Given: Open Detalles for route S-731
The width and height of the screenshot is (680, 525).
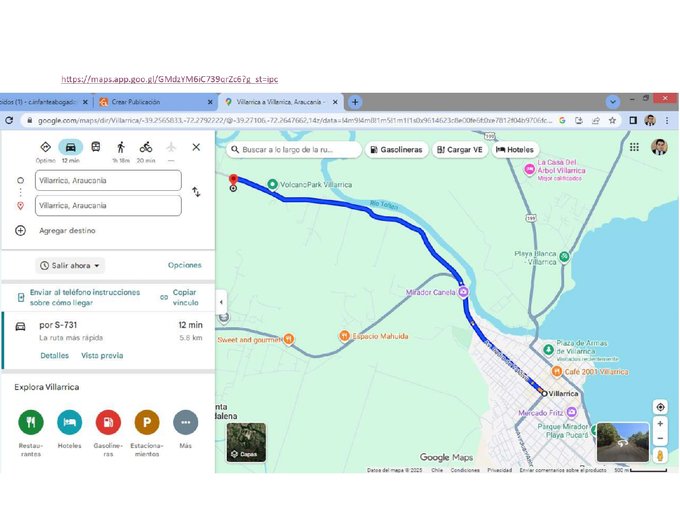Looking at the screenshot, I should pyautogui.click(x=54, y=355).
